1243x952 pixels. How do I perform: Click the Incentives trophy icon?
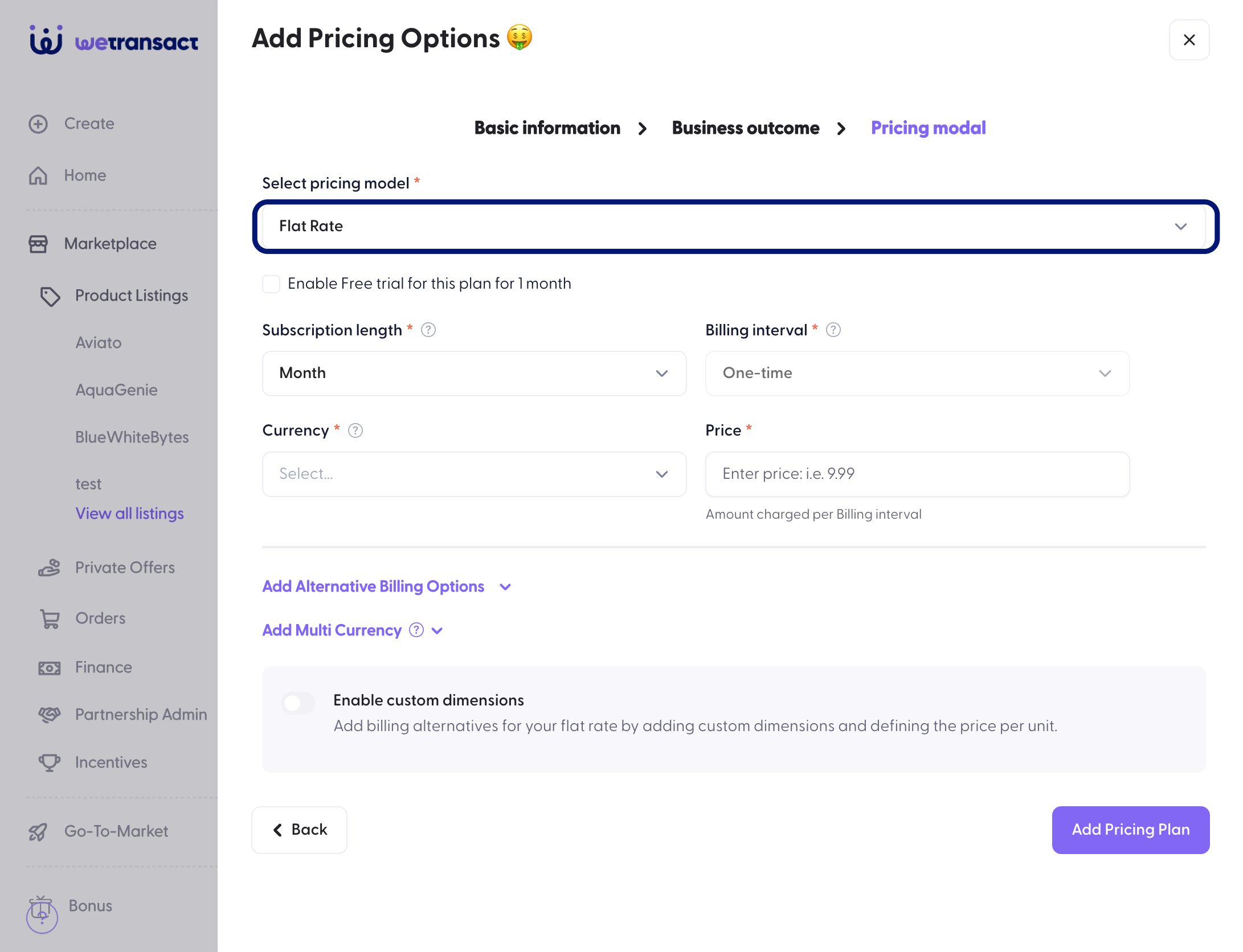click(x=50, y=762)
